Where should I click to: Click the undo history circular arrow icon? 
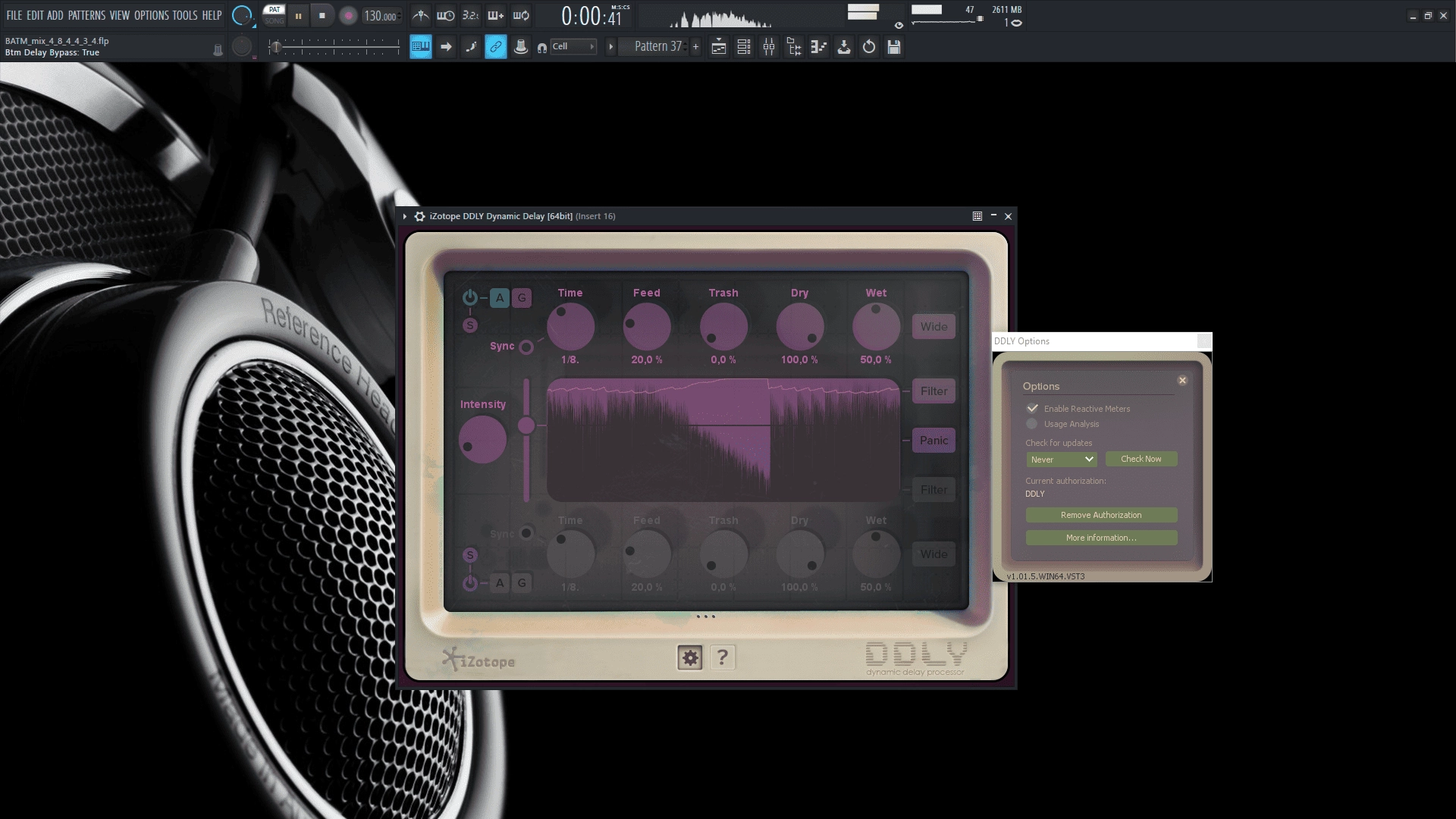click(x=869, y=47)
